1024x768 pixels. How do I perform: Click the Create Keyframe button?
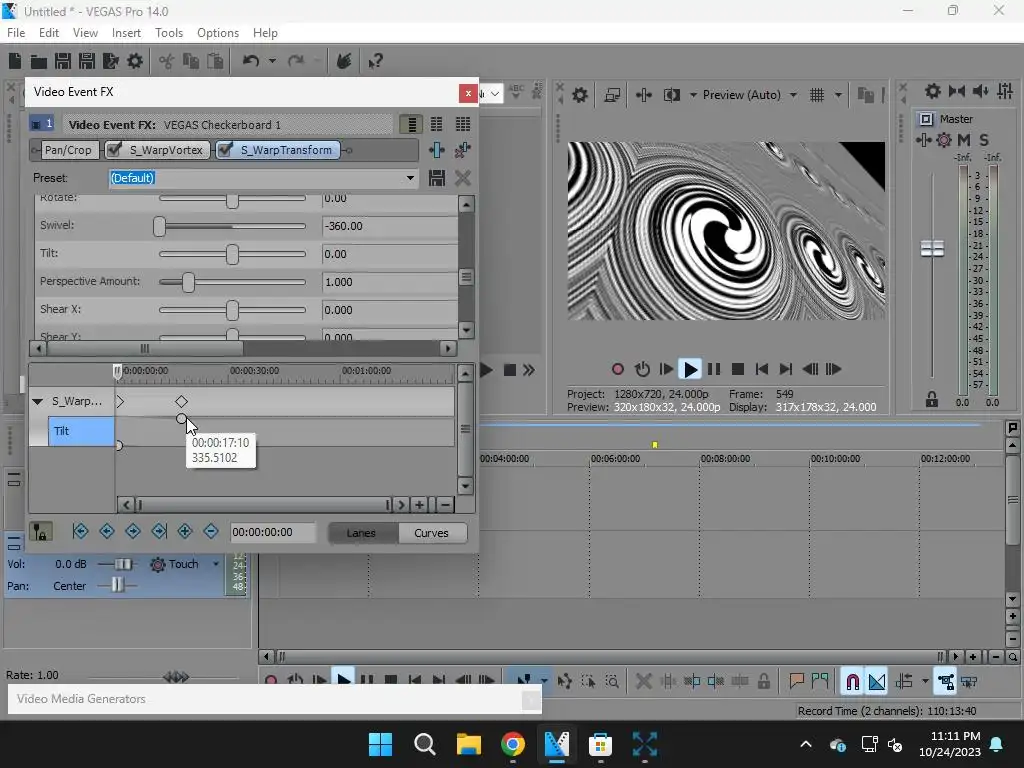(x=185, y=532)
